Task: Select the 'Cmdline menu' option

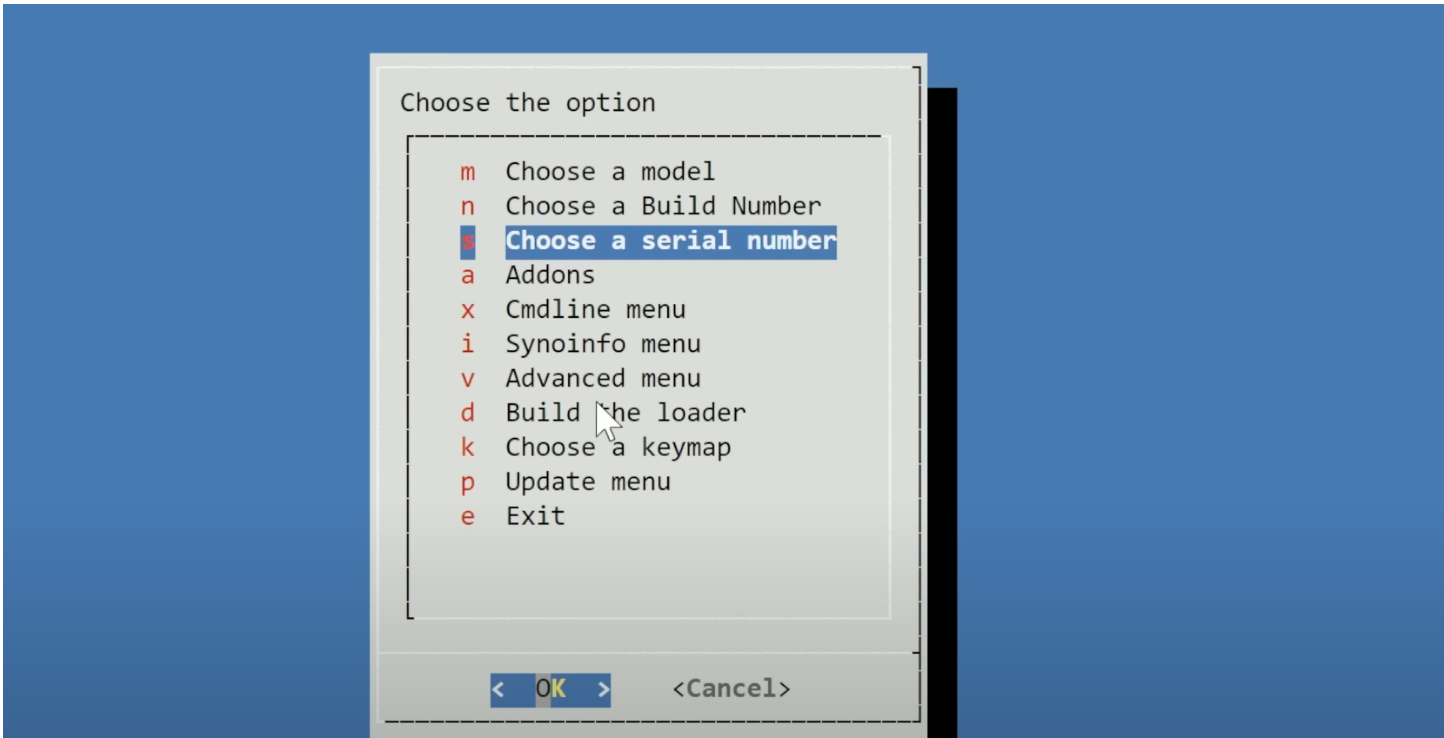Action: click(595, 310)
